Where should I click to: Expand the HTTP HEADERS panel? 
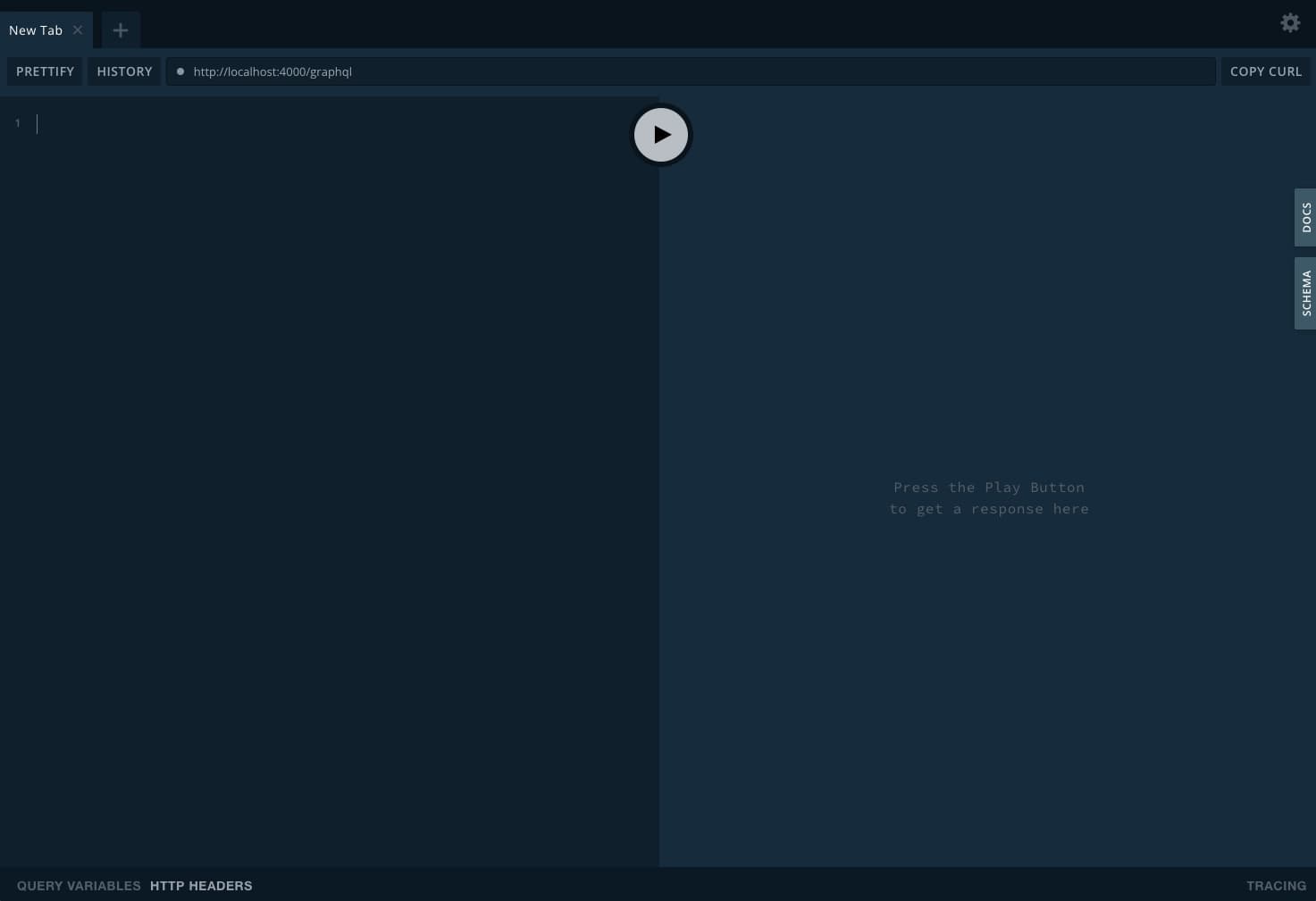[201, 886]
